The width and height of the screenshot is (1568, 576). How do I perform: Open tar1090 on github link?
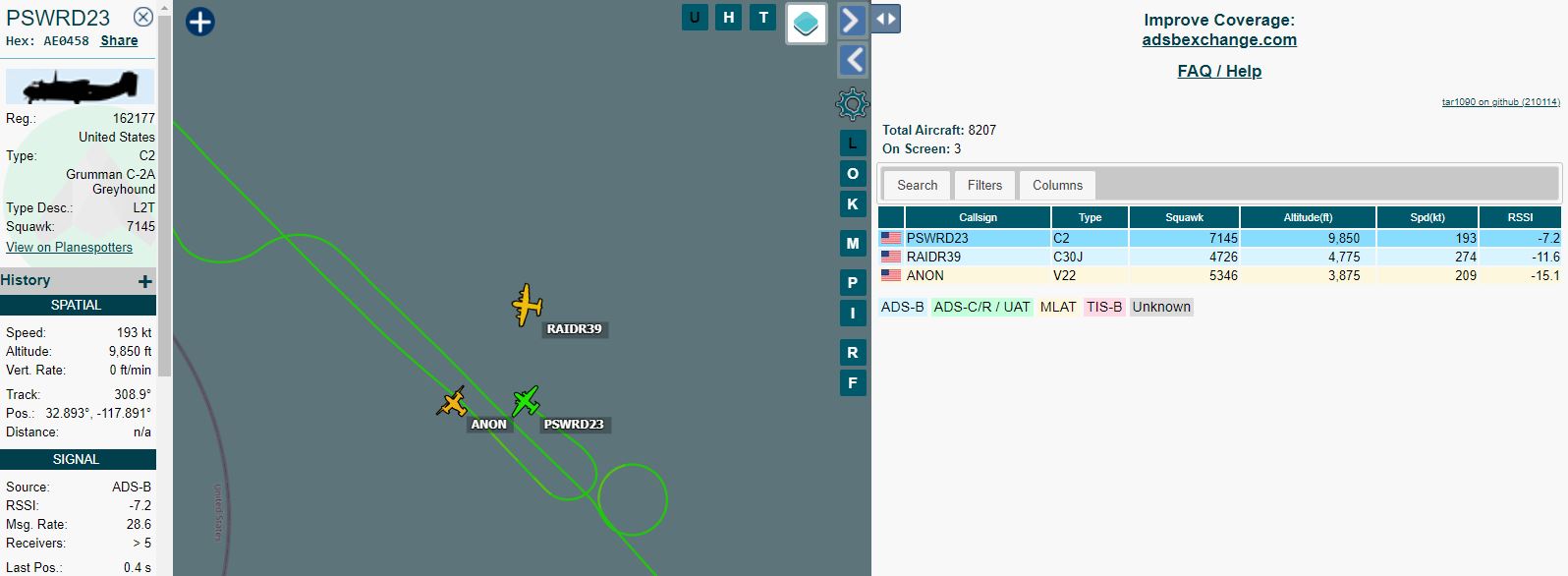click(x=1500, y=102)
